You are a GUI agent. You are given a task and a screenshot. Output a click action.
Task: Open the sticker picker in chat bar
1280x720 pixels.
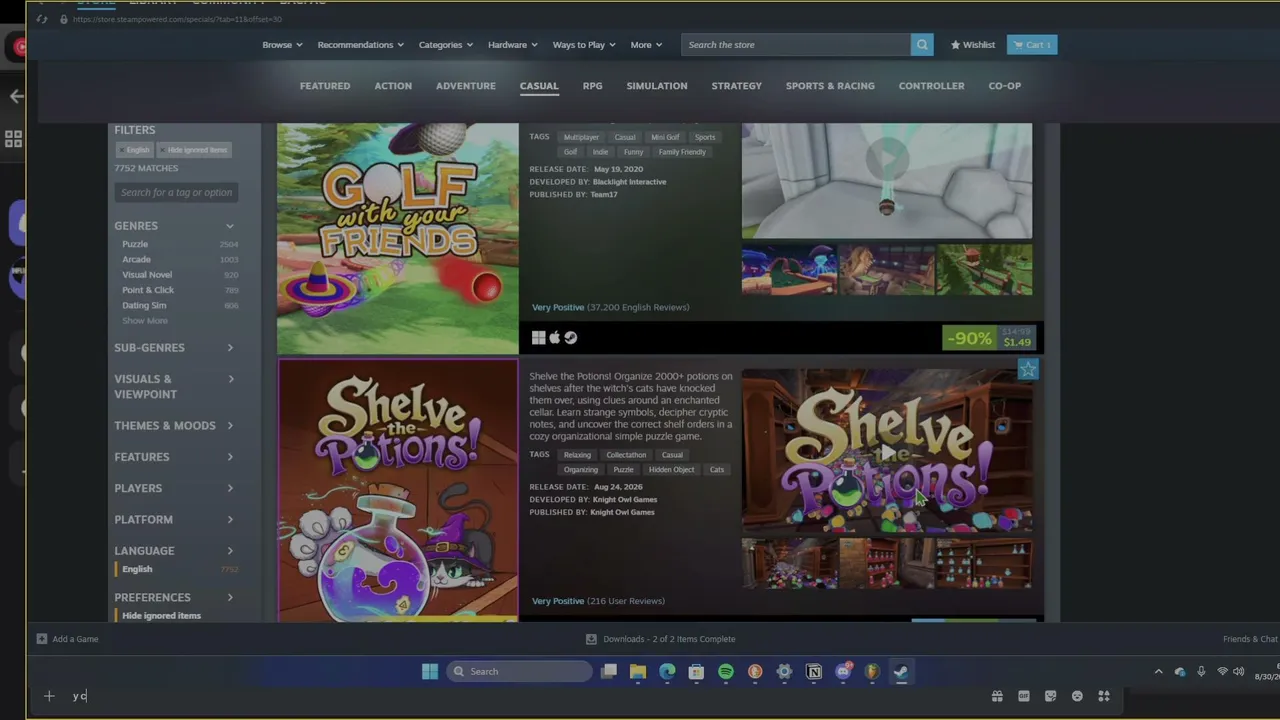pos(1051,696)
